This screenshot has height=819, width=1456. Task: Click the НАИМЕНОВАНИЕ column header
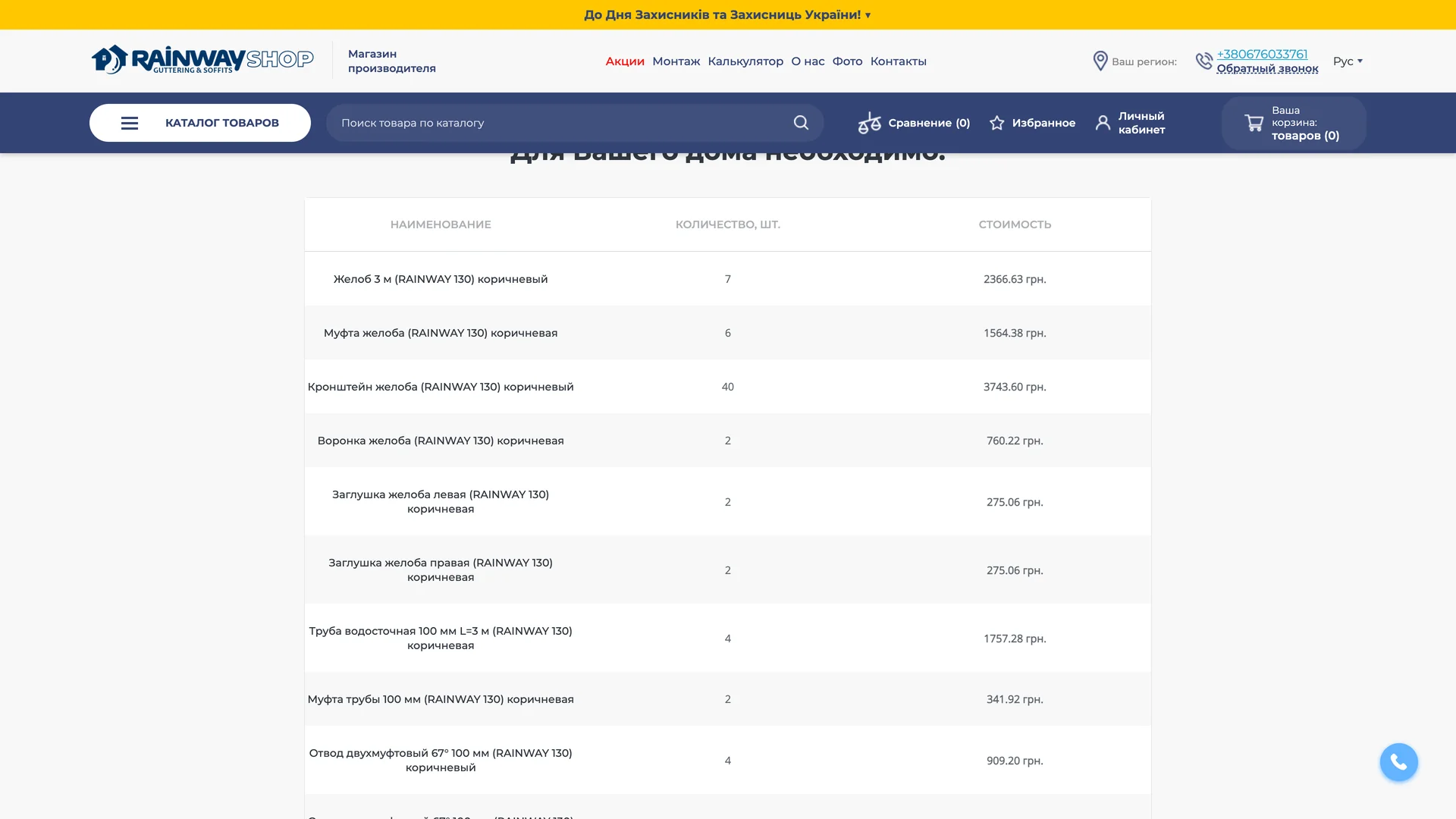441,224
